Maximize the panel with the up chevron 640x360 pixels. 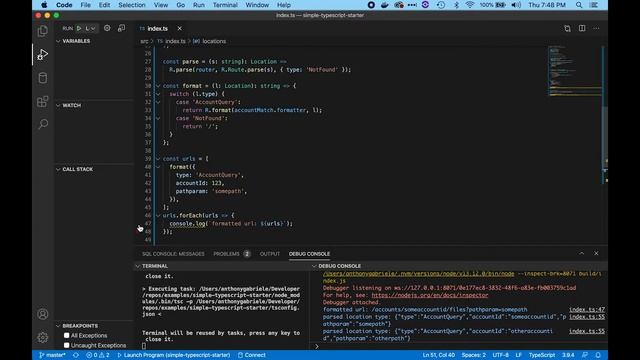click(582, 253)
